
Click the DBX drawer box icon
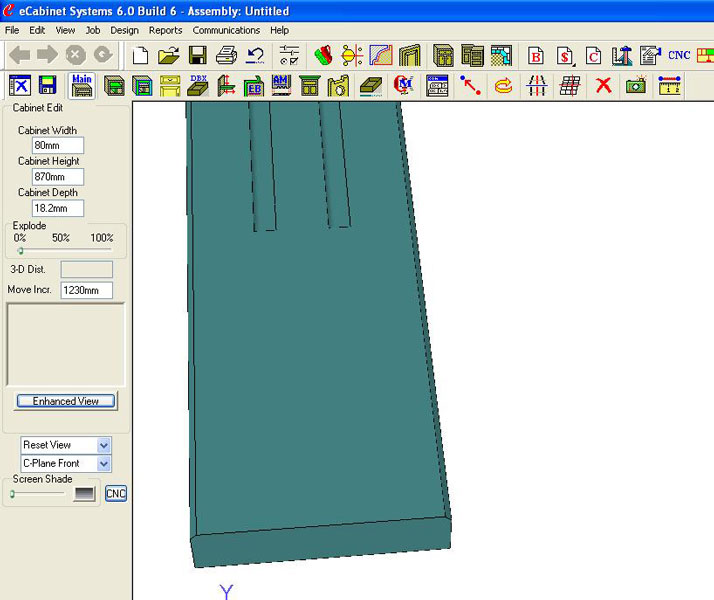pos(199,86)
